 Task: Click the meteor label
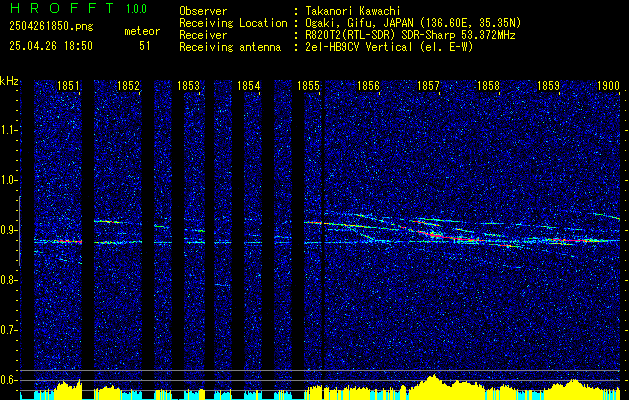coord(142,31)
